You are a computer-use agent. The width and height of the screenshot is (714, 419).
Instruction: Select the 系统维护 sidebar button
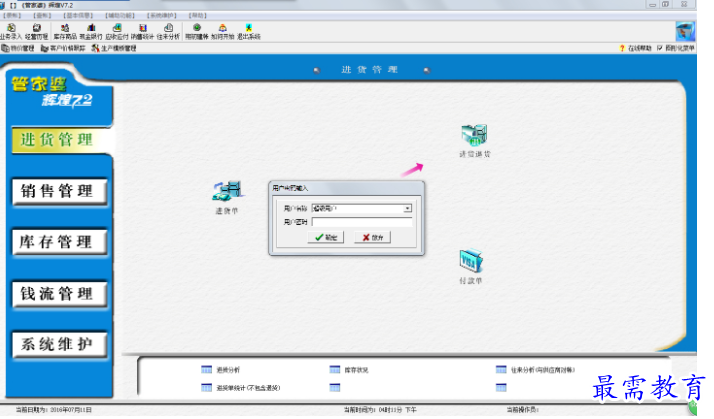point(60,344)
